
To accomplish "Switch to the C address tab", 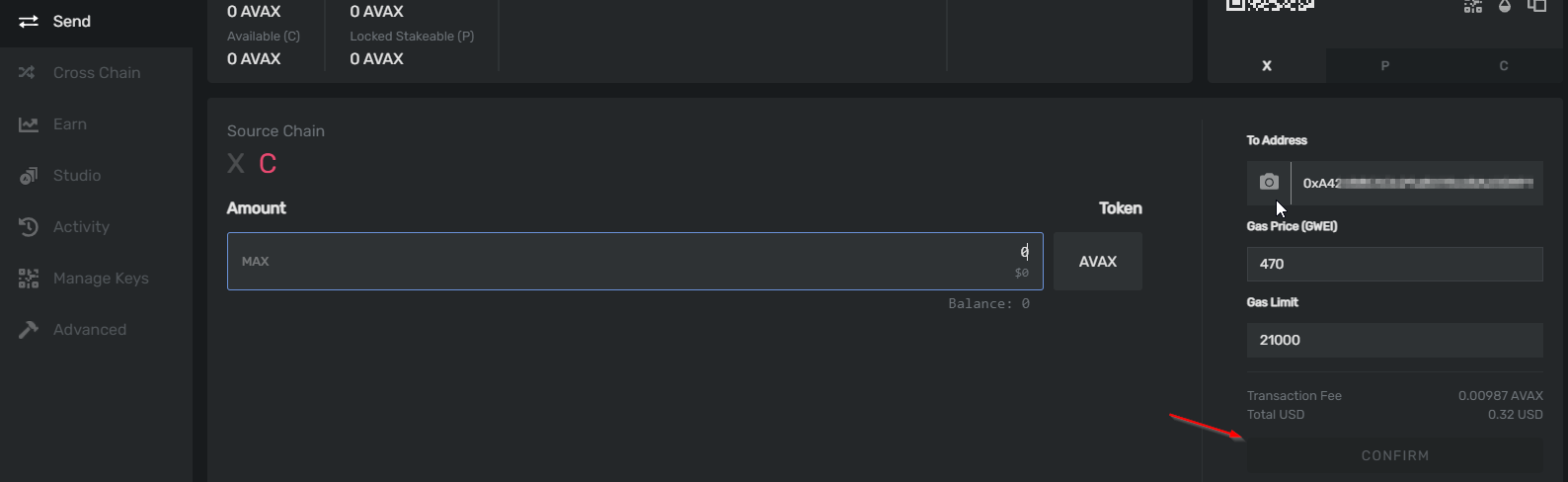I will (1503, 66).
